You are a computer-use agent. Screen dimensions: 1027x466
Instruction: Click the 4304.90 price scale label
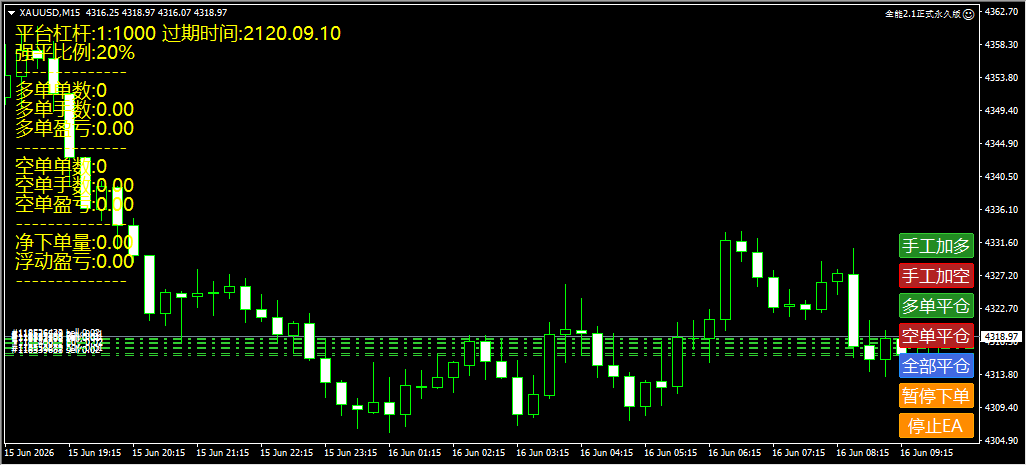pyautogui.click(x=1001, y=440)
